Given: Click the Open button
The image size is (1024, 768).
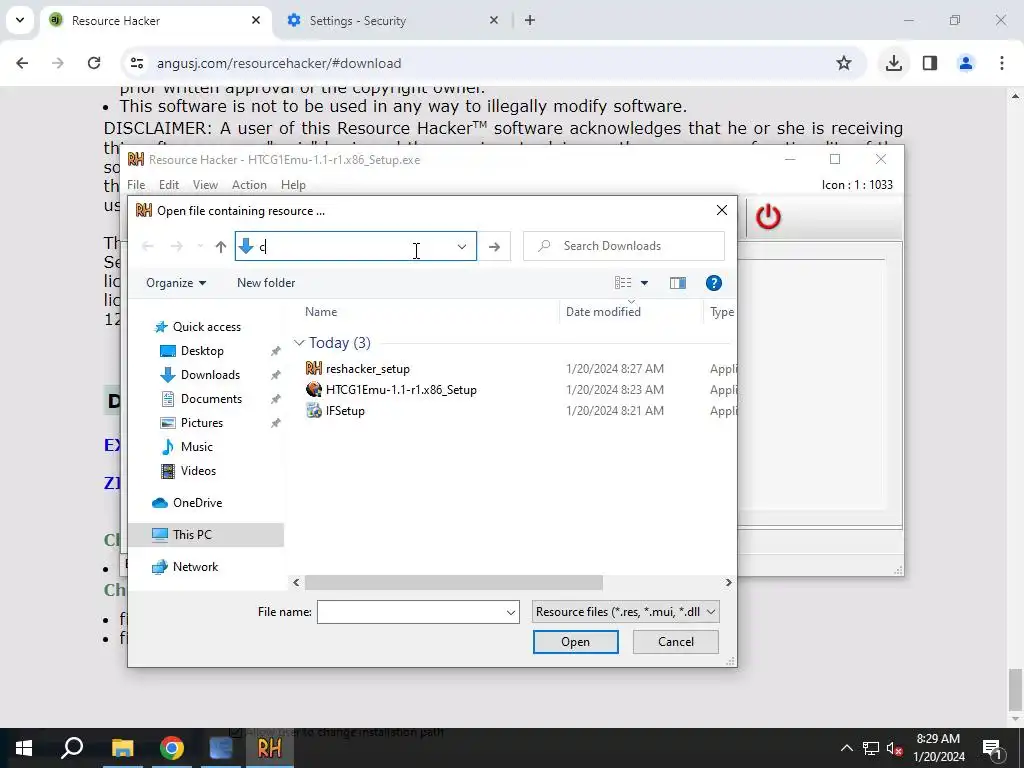Looking at the screenshot, I should 575,642.
